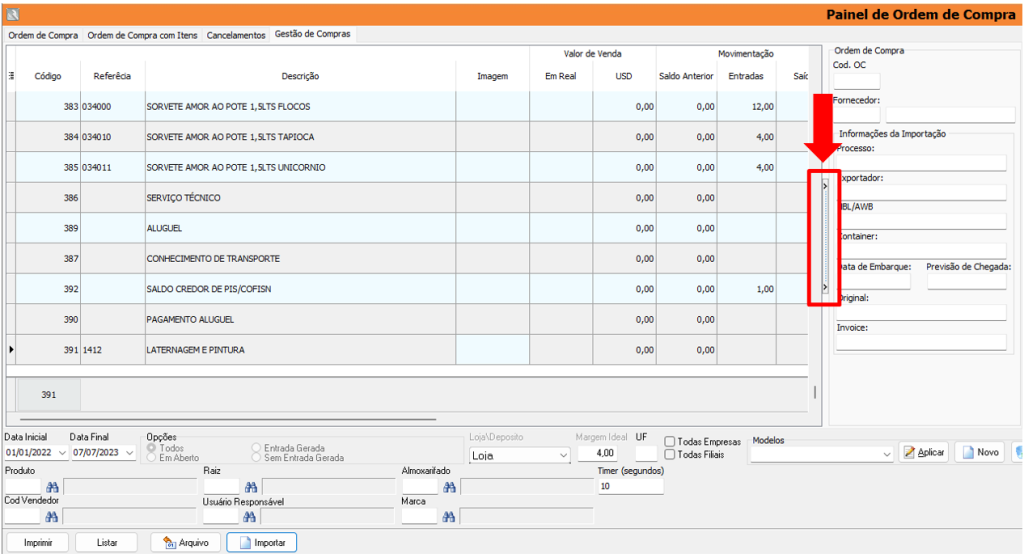The image size is (1024, 558).
Task: Click the Novo model button
Action: pos(981,452)
